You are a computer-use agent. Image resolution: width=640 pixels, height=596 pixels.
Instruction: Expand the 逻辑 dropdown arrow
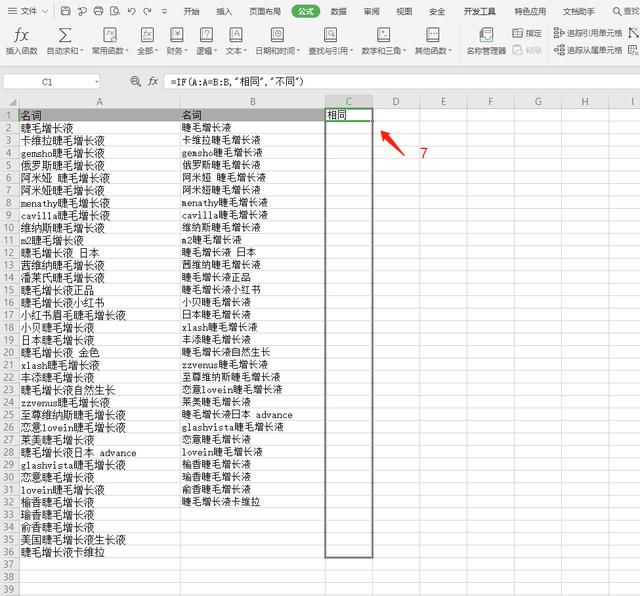216,51
